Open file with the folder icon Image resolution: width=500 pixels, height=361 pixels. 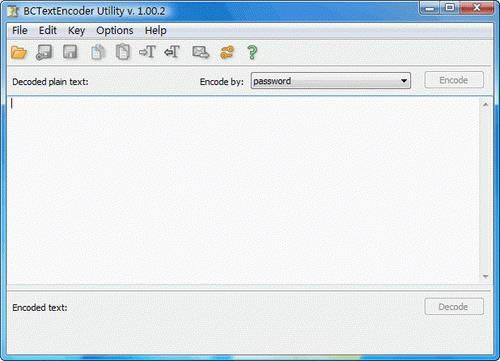coord(19,52)
